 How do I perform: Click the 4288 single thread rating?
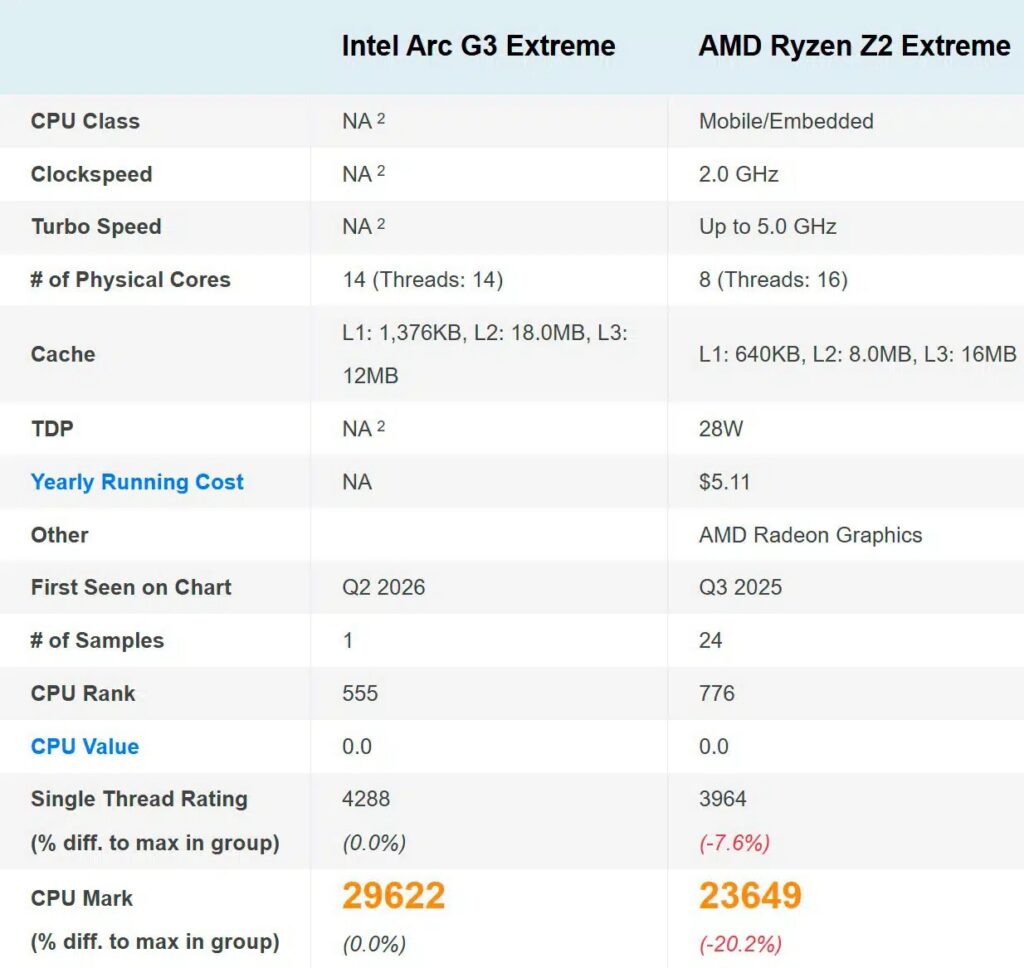366,799
